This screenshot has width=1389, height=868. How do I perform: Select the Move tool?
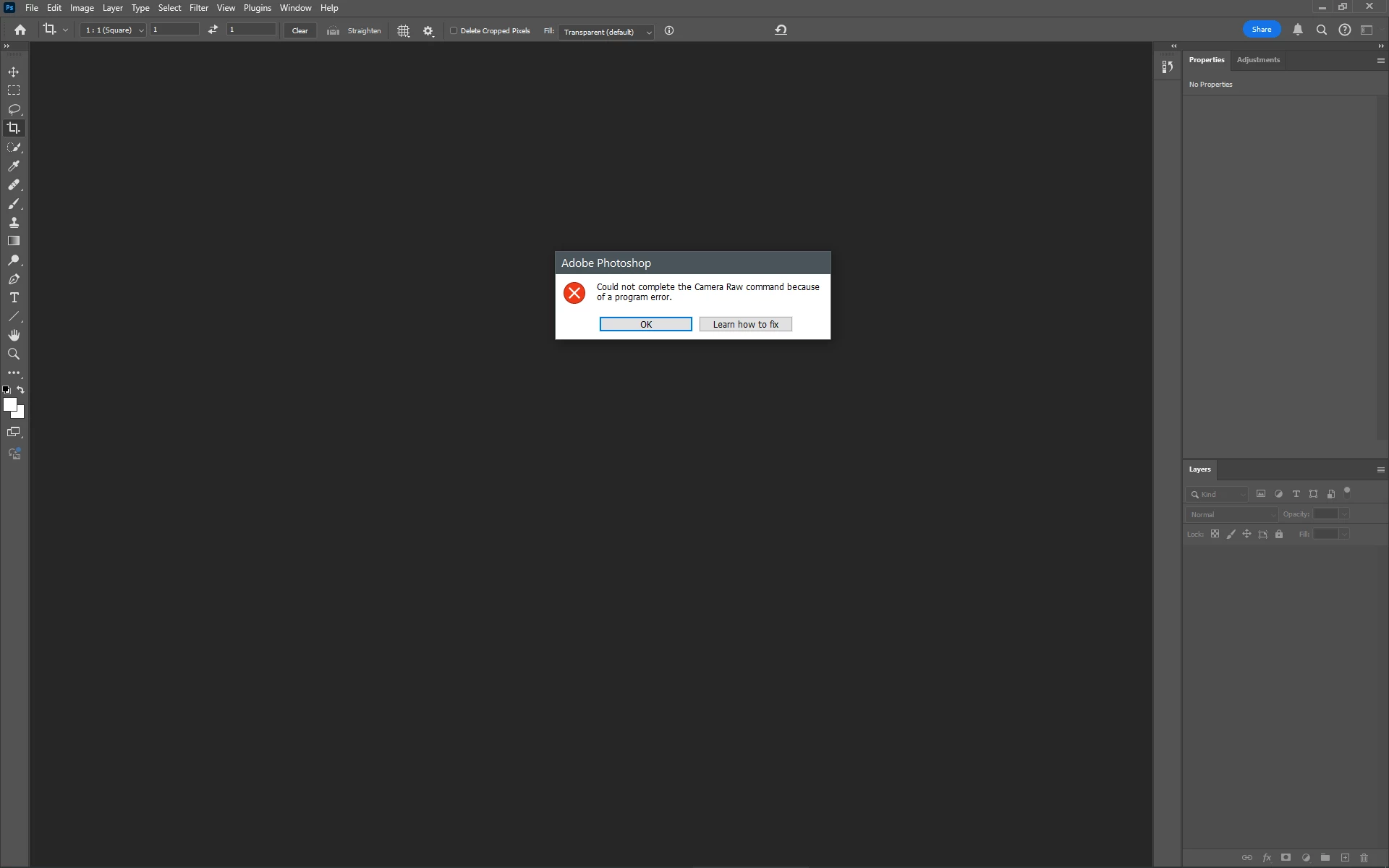click(x=14, y=72)
